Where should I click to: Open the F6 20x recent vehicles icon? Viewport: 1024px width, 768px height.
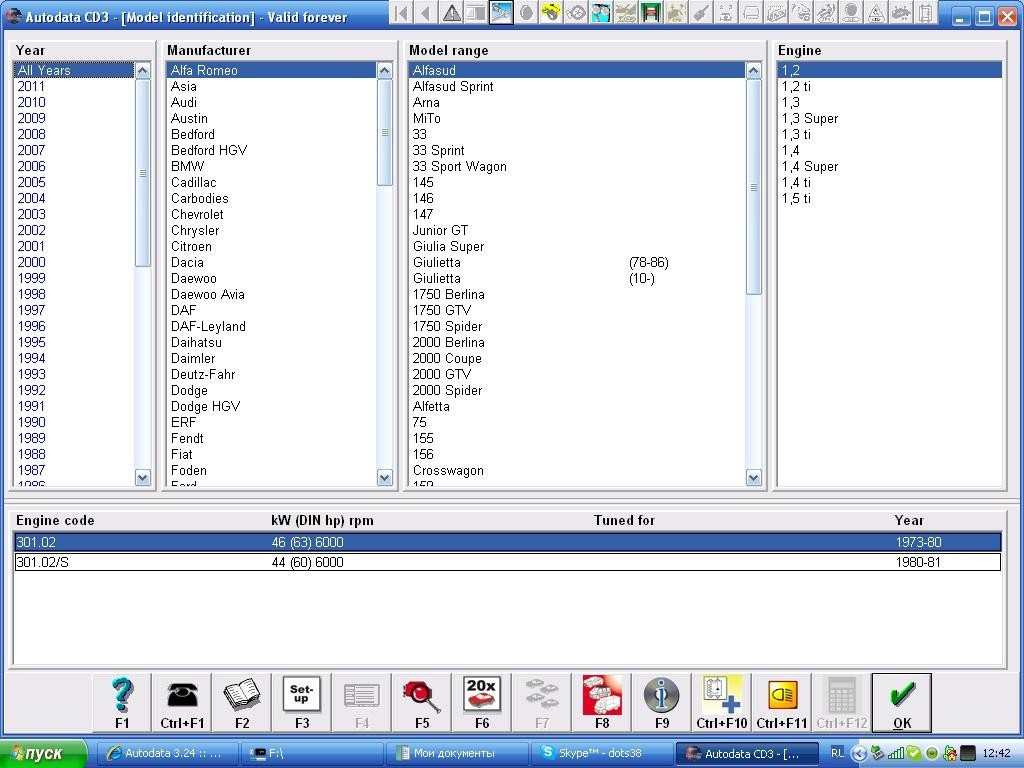(x=482, y=702)
